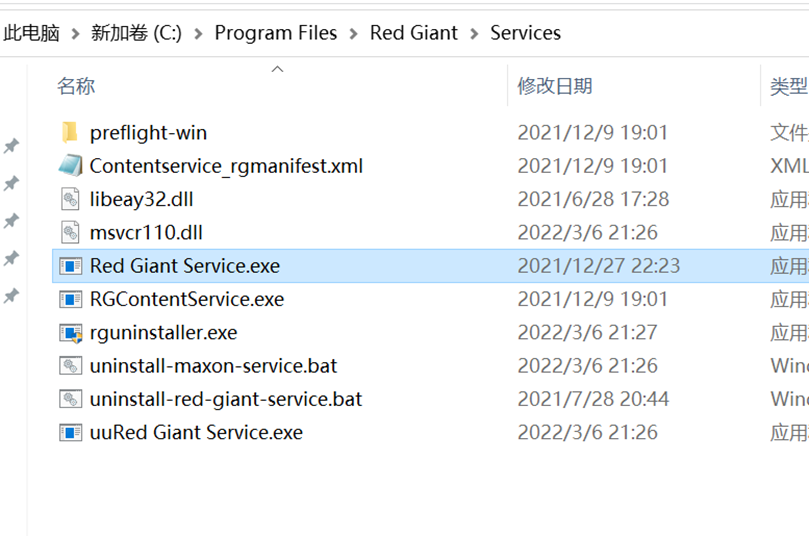Expand the chevron after Program Files
Viewport: 809px width, 536px height.
353,33
